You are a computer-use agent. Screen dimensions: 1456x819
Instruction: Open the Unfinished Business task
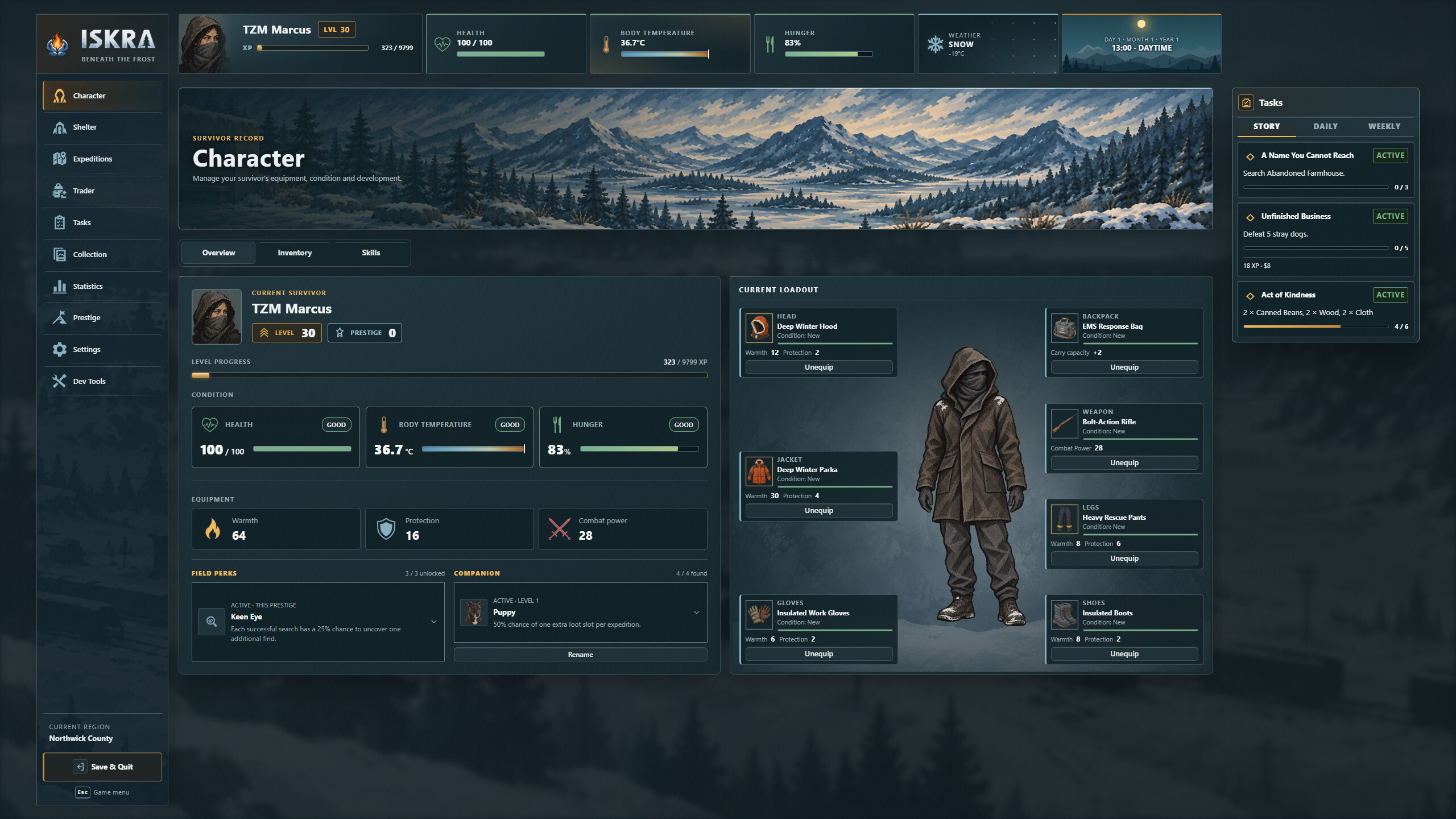click(1325, 239)
